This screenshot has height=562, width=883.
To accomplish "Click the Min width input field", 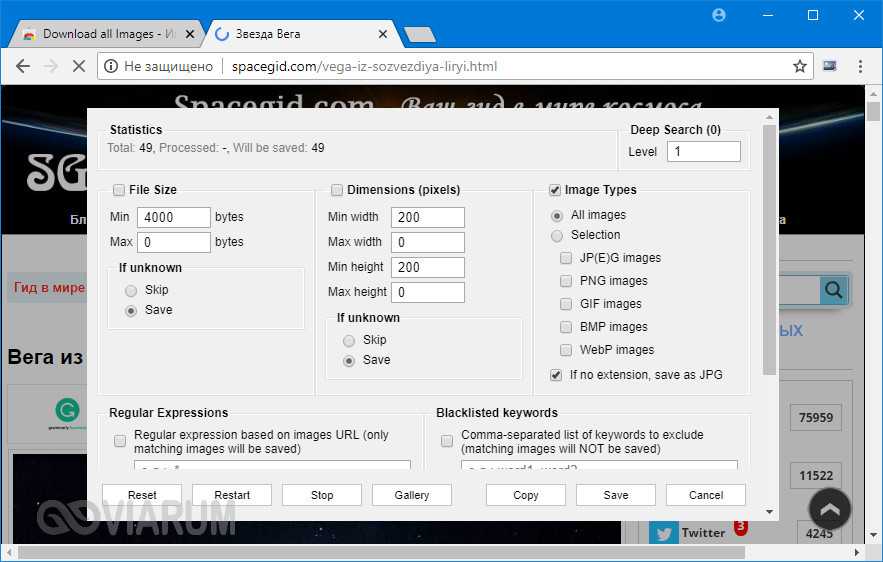I will tap(428, 217).
